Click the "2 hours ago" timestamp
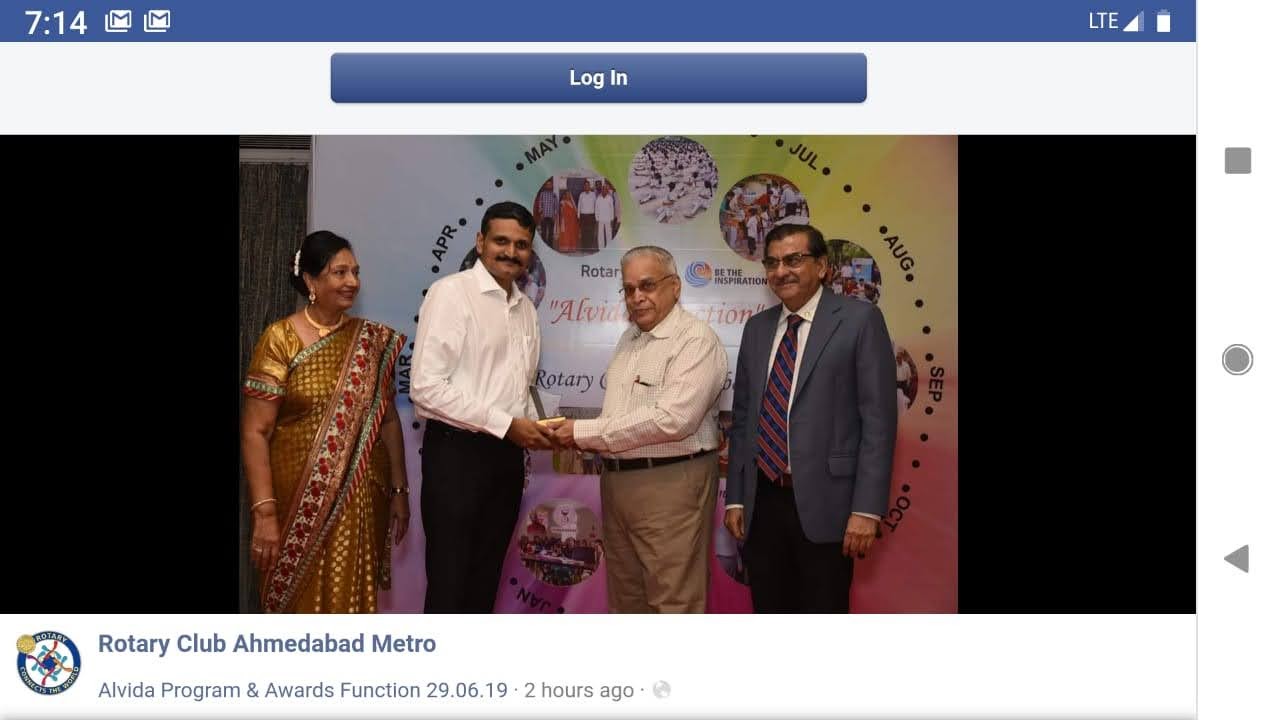The width and height of the screenshot is (1280, 720). click(579, 690)
